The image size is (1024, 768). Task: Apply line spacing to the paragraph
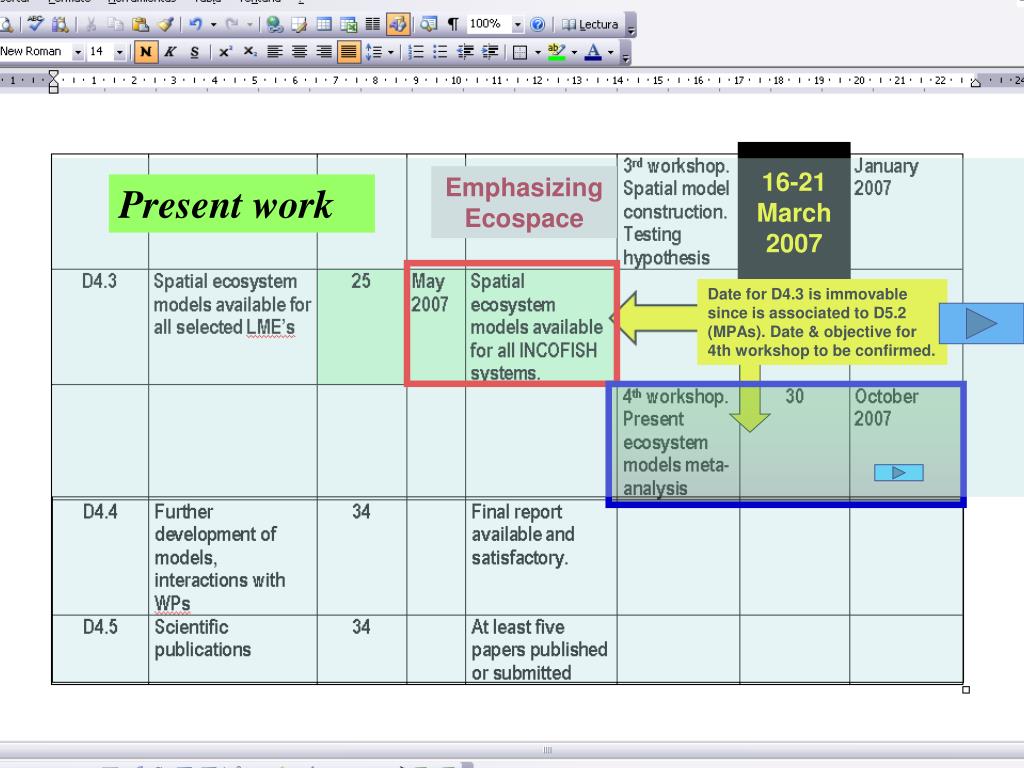(373, 52)
